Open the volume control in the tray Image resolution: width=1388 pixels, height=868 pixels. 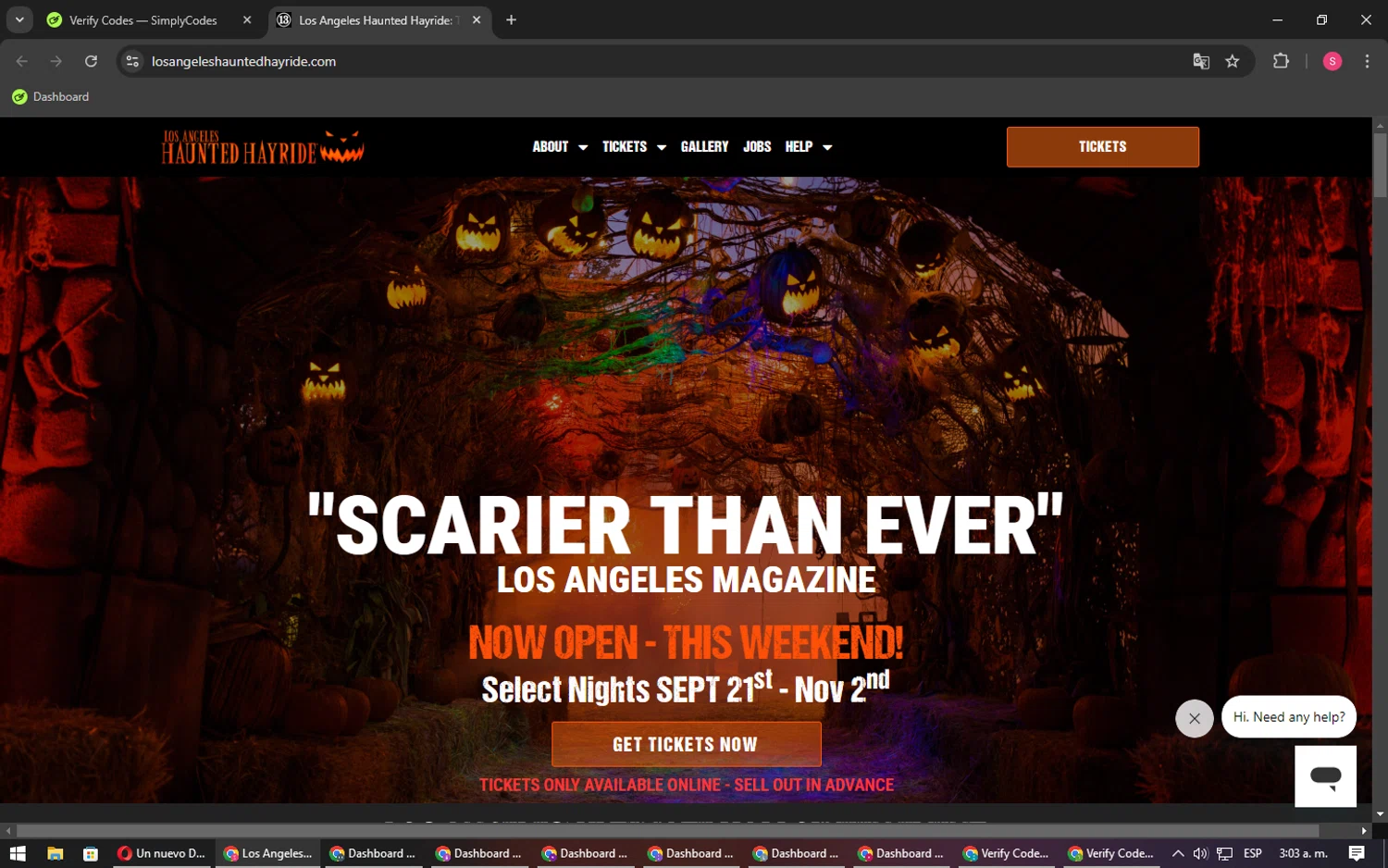pos(1200,853)
